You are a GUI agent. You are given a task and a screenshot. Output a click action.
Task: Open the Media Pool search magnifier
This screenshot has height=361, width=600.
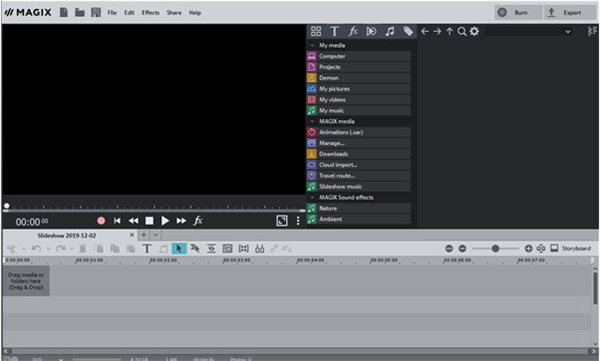[x=462, y=31]
